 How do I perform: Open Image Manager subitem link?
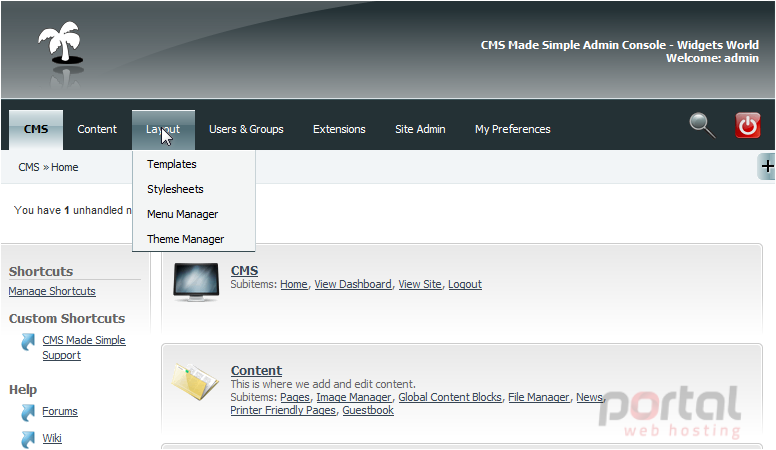[354, 397]
